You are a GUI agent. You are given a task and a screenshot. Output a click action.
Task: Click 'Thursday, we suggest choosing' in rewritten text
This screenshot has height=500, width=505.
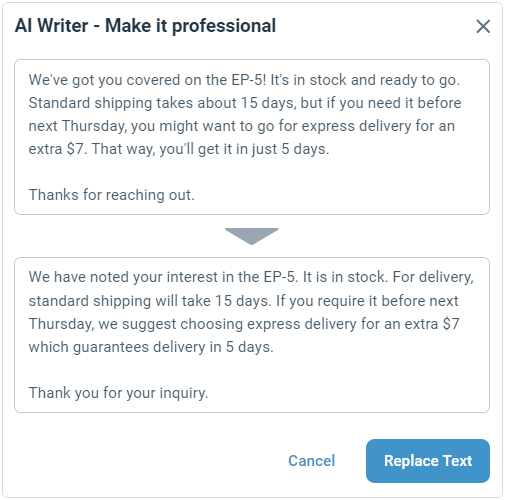coord(136,324)
